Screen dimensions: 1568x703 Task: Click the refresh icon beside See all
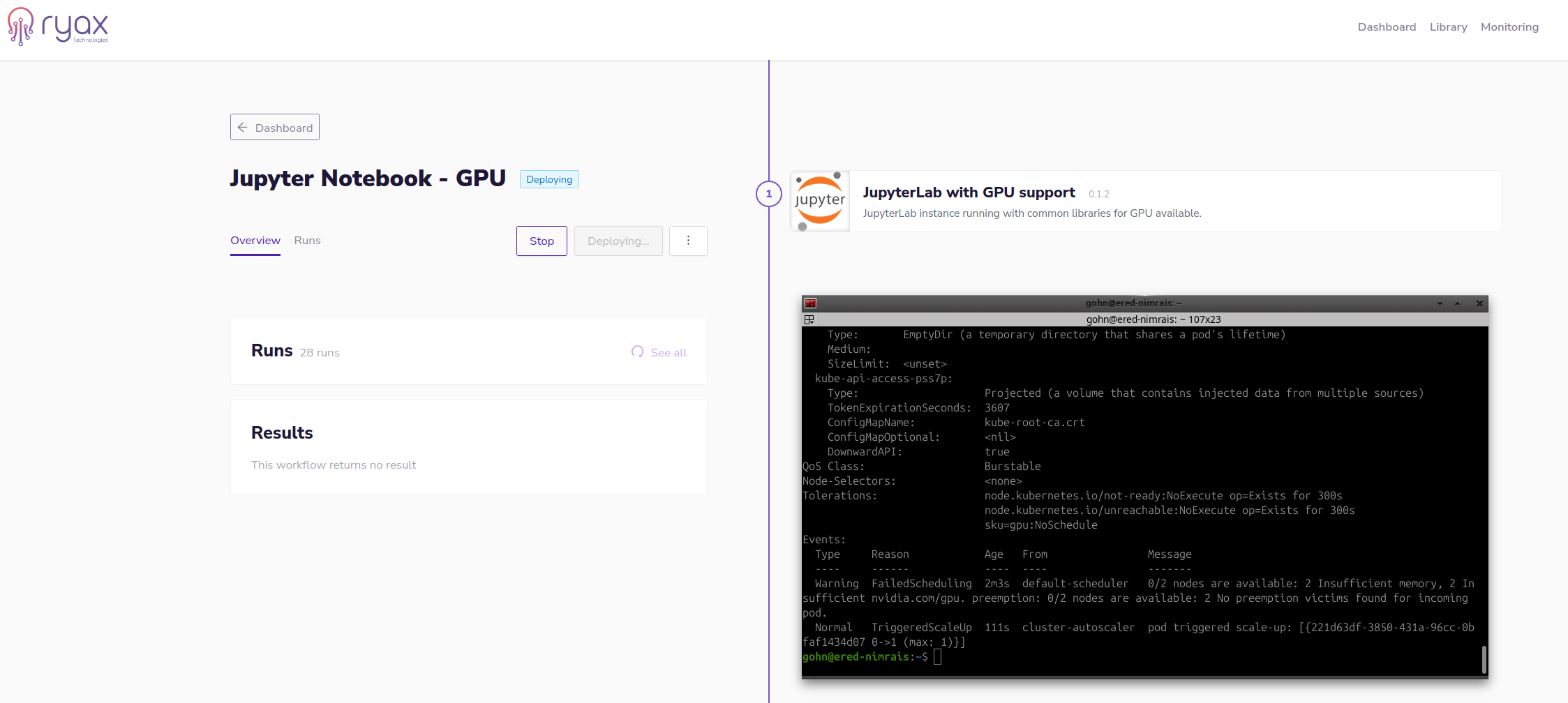tap(637, 351)
